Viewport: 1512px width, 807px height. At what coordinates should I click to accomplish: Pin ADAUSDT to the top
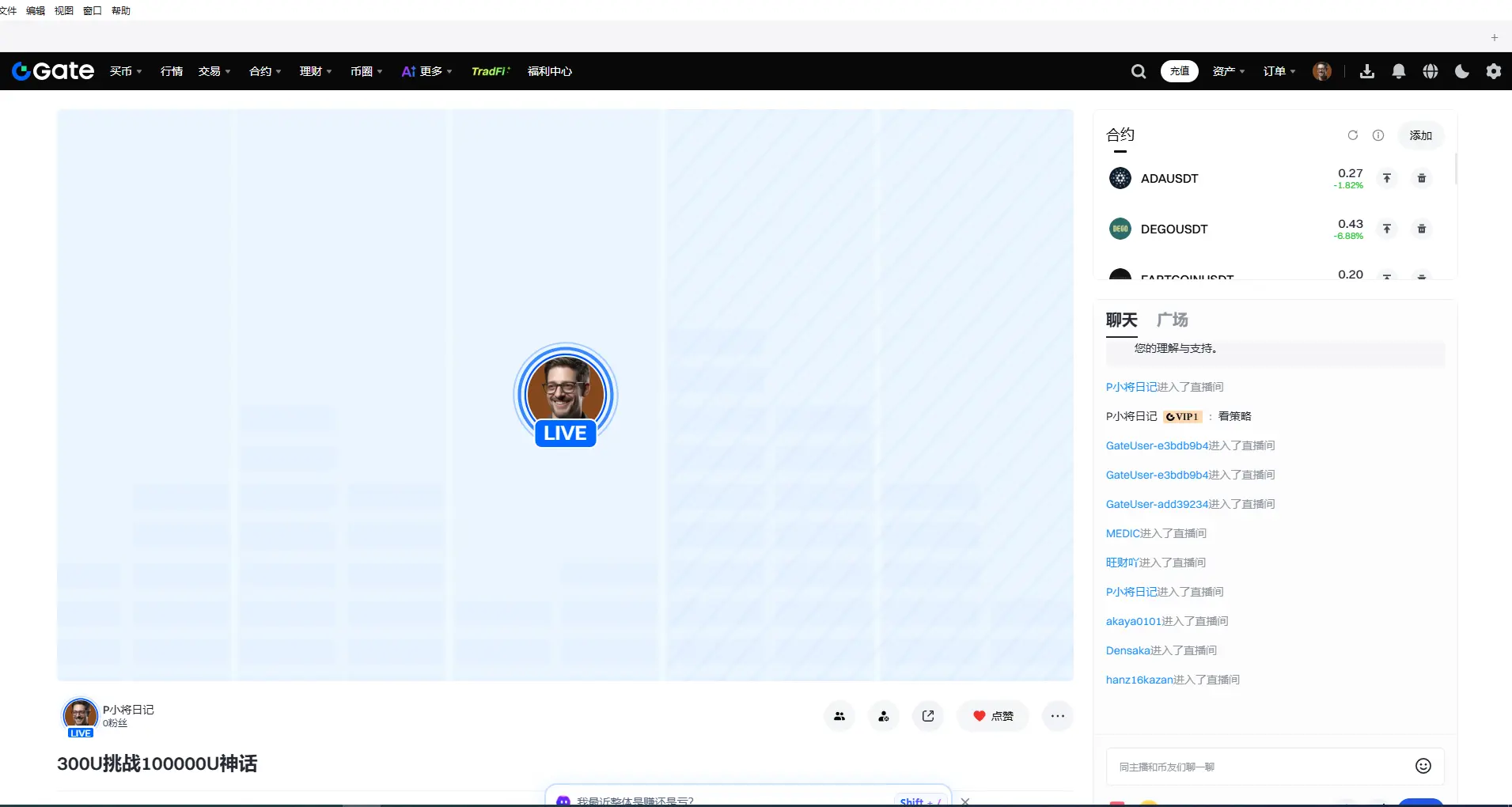(x=1387, y=178)
